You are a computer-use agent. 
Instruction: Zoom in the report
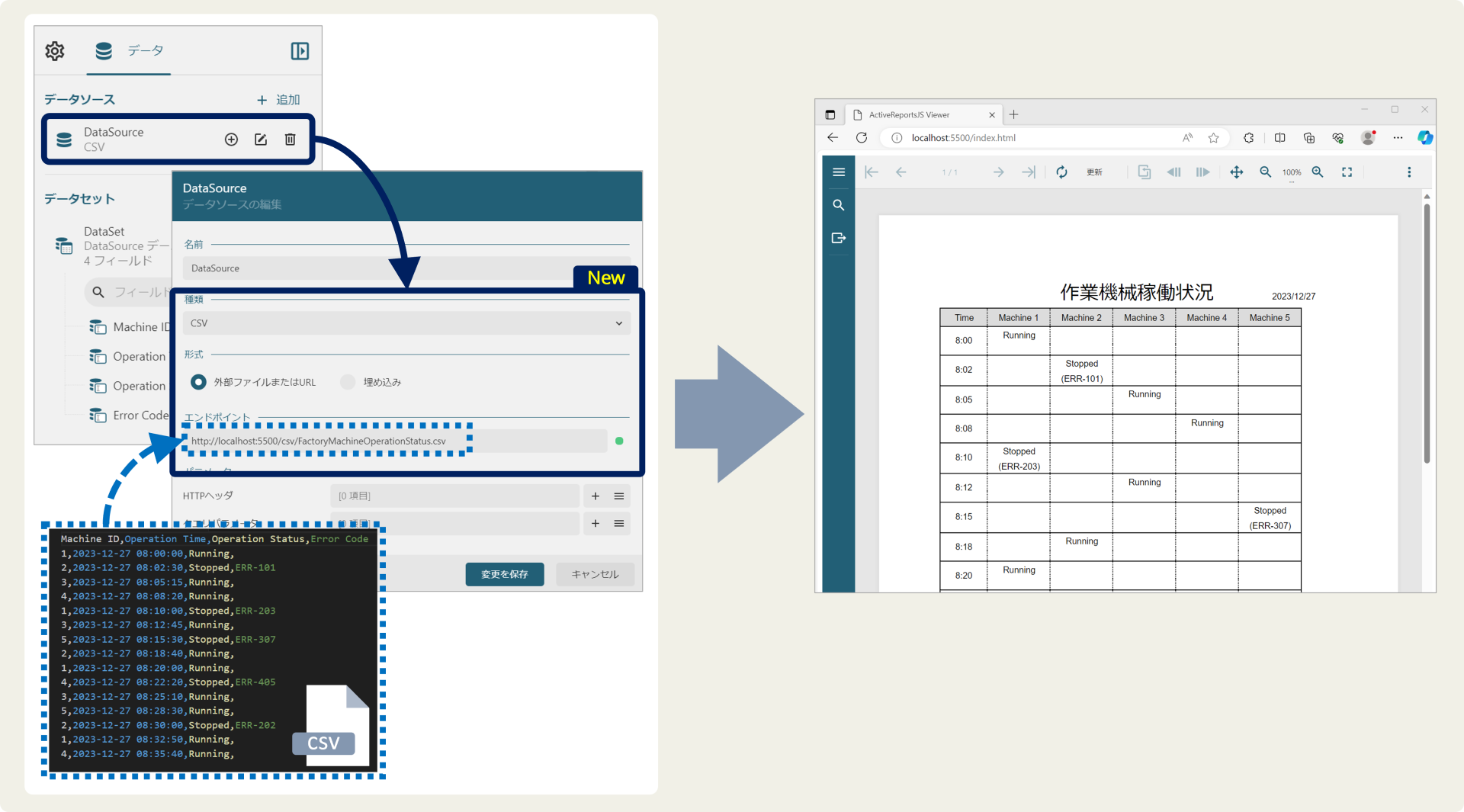(x=1318, y=172)
